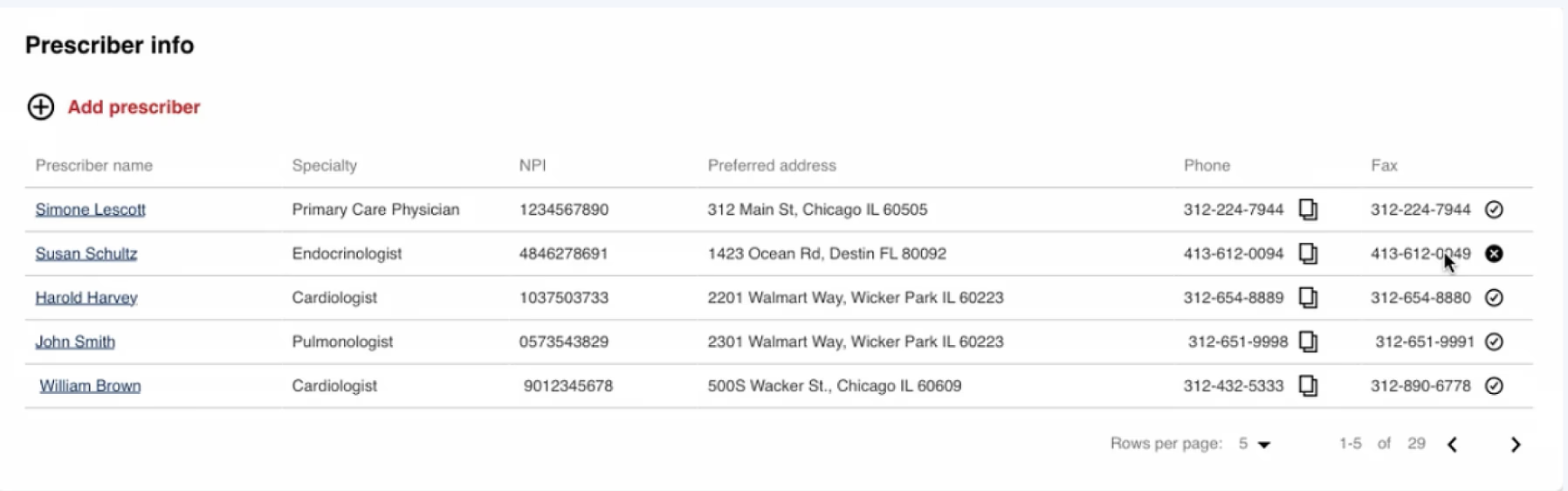Open the Rows per page dropdown

click(1255, 444)
